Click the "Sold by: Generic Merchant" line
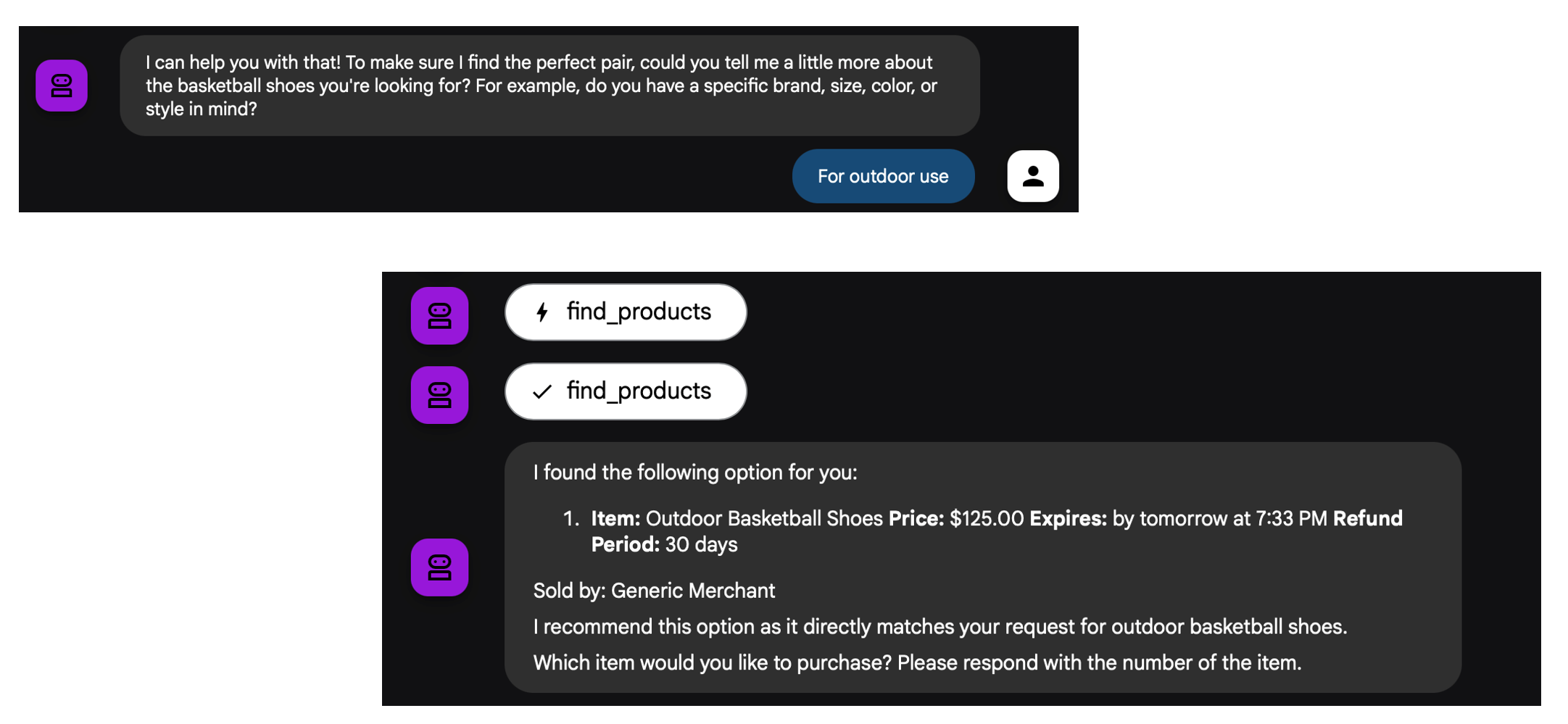 pyautogui.click(x=654, y=591)
